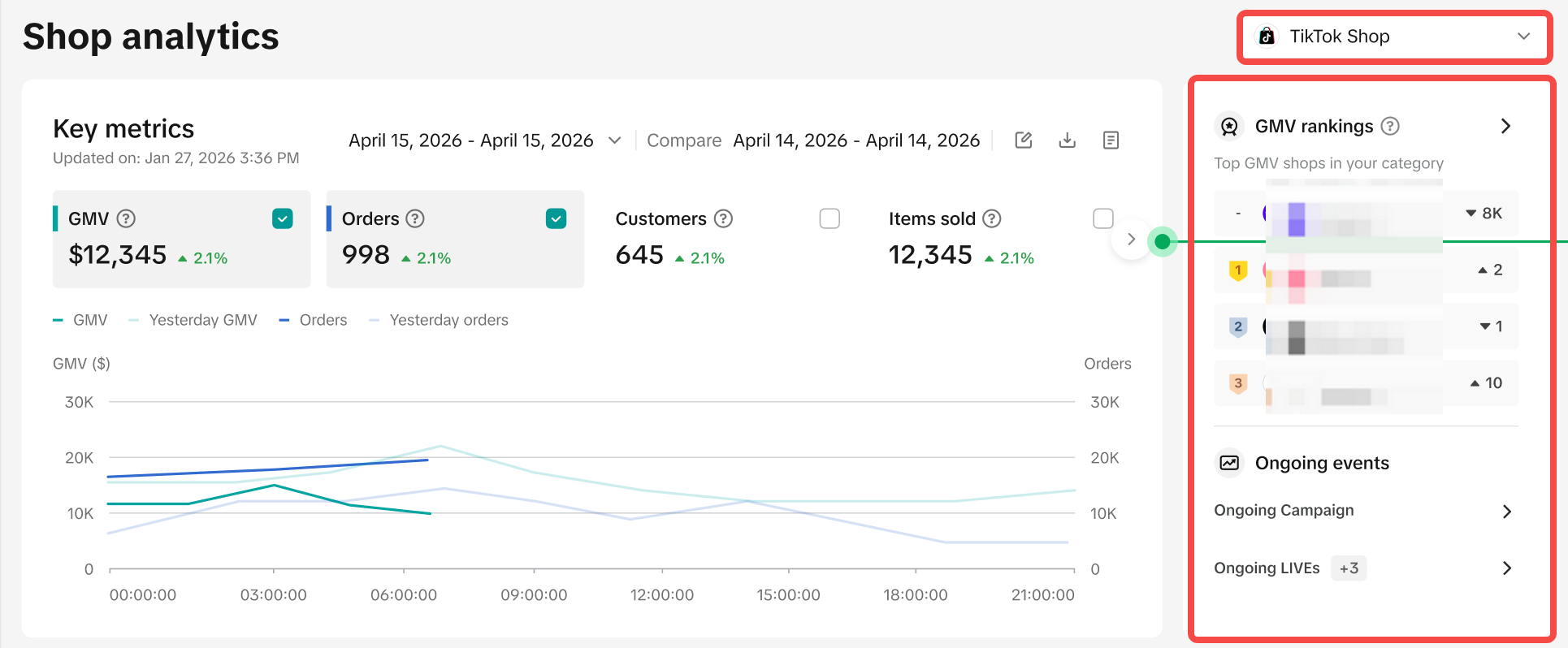Image resolution: width=1568 pixels, height=648 pixels.
Task: Click the 8K drop indicator in rankings
Action: 1484,213
